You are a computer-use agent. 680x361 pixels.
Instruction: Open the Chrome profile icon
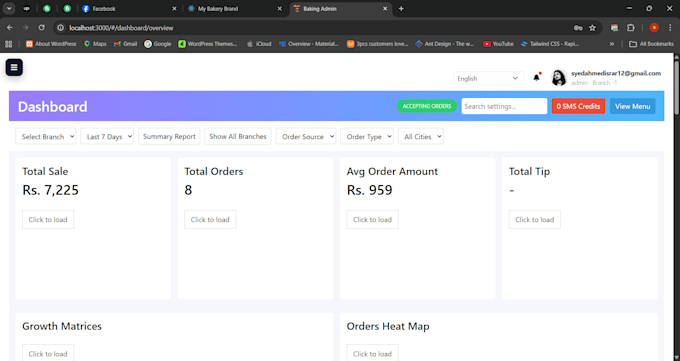pyautogui.click(x=654, y=27)
